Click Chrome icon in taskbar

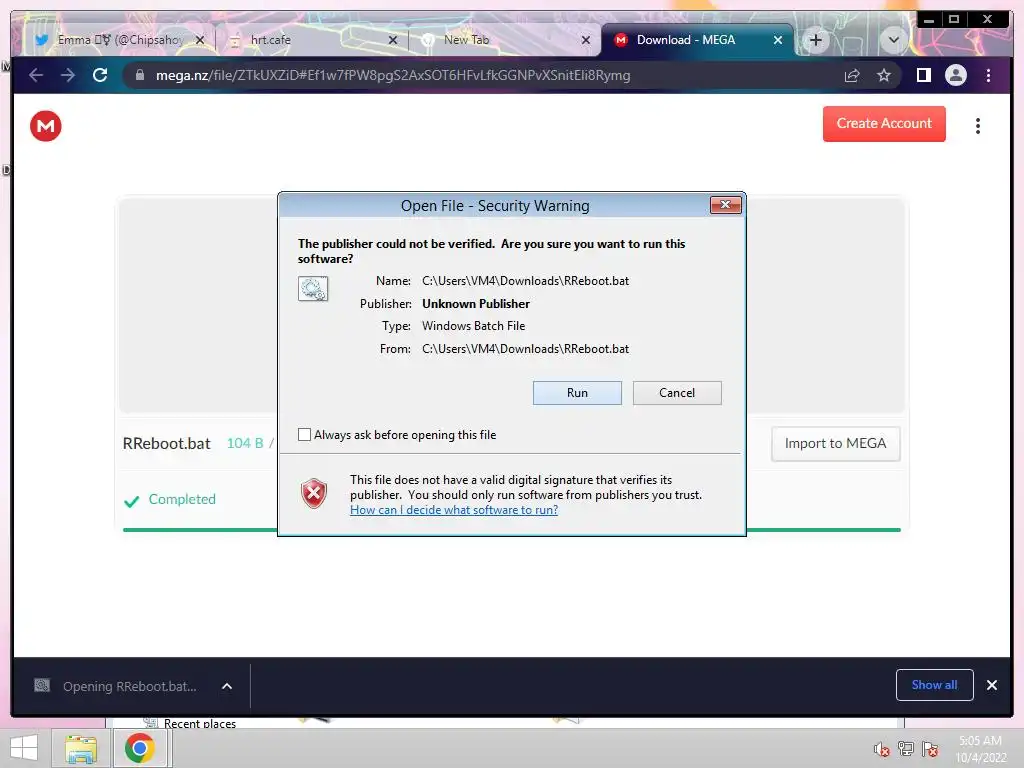(140, 748)
